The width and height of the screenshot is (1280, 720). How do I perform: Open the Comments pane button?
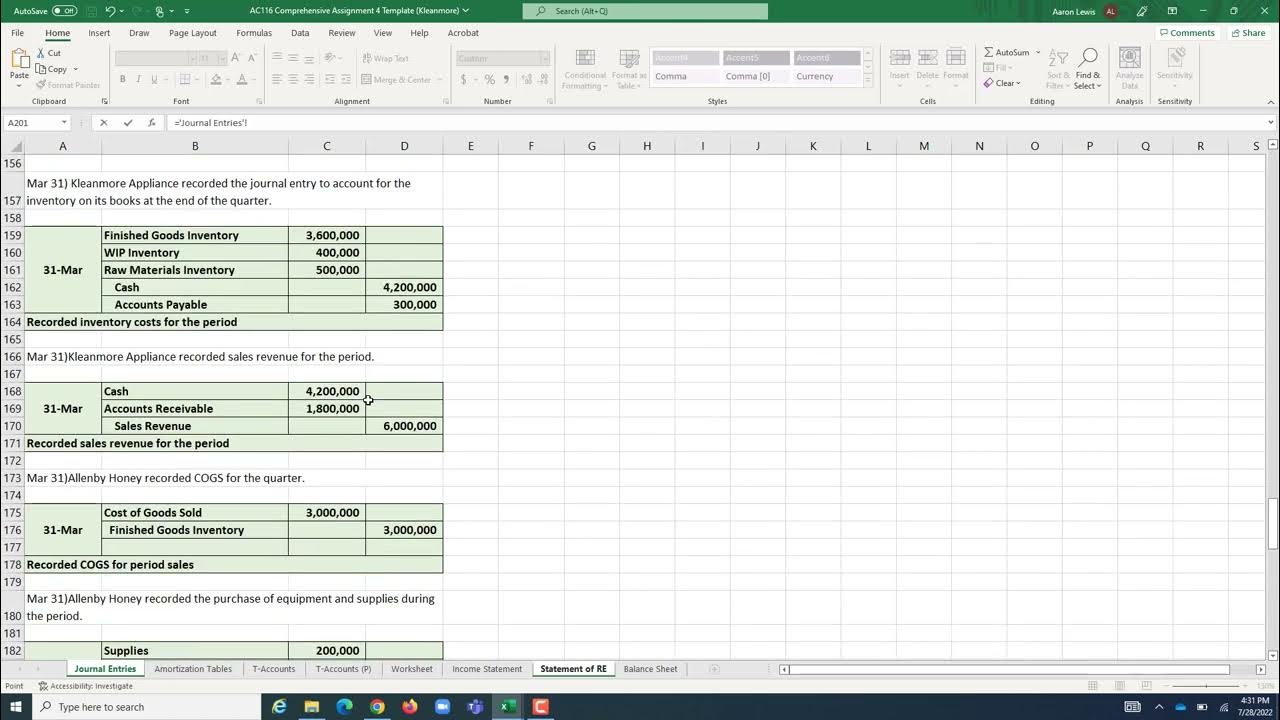(x=1186, y=33)
